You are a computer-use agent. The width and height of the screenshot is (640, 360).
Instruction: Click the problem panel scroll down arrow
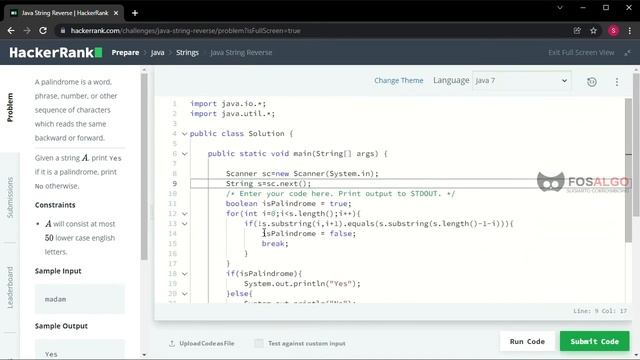[144, 355]
